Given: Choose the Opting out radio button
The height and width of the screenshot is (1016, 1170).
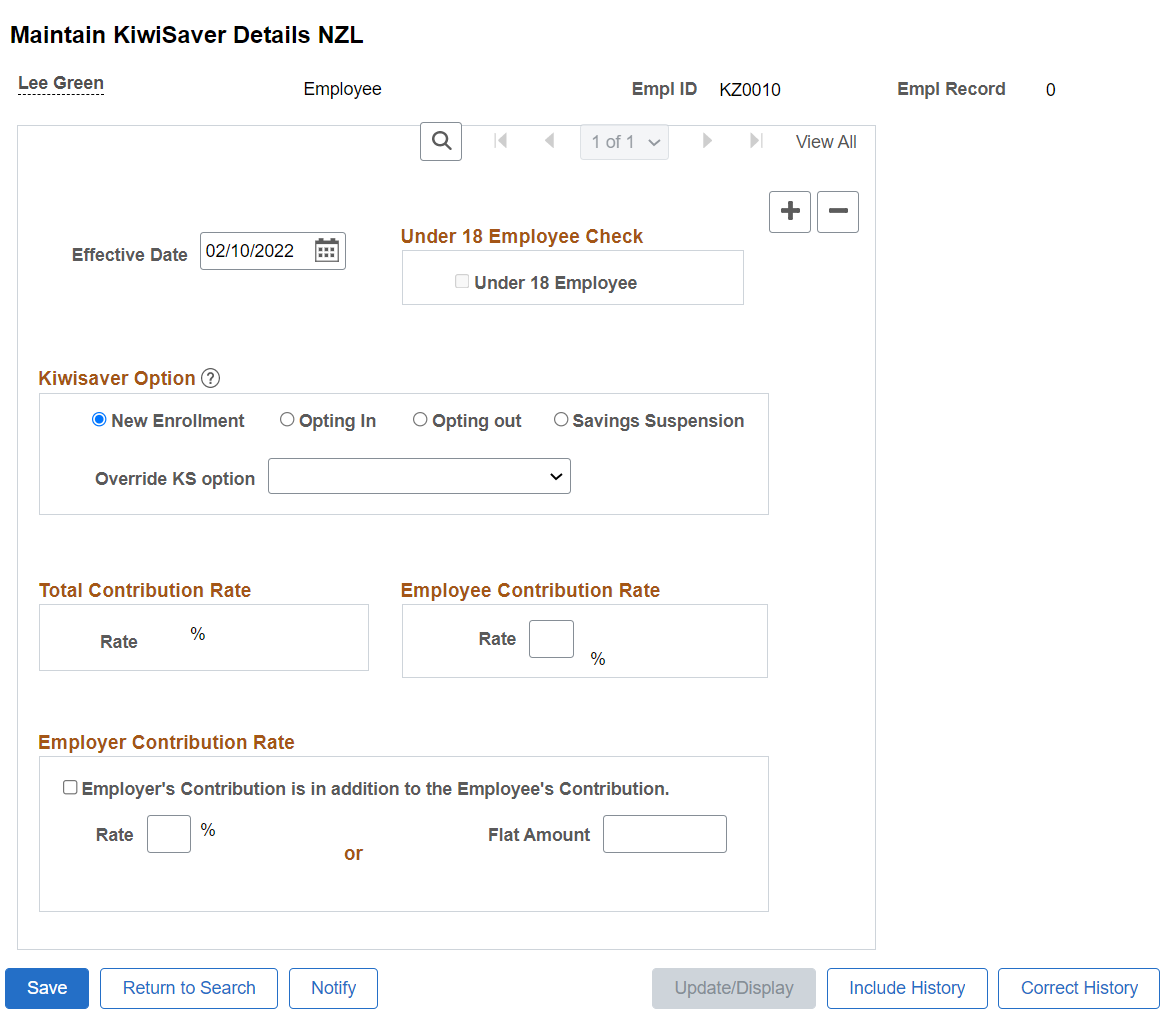Looking at the screenshot, I should [x=420, y=420].
